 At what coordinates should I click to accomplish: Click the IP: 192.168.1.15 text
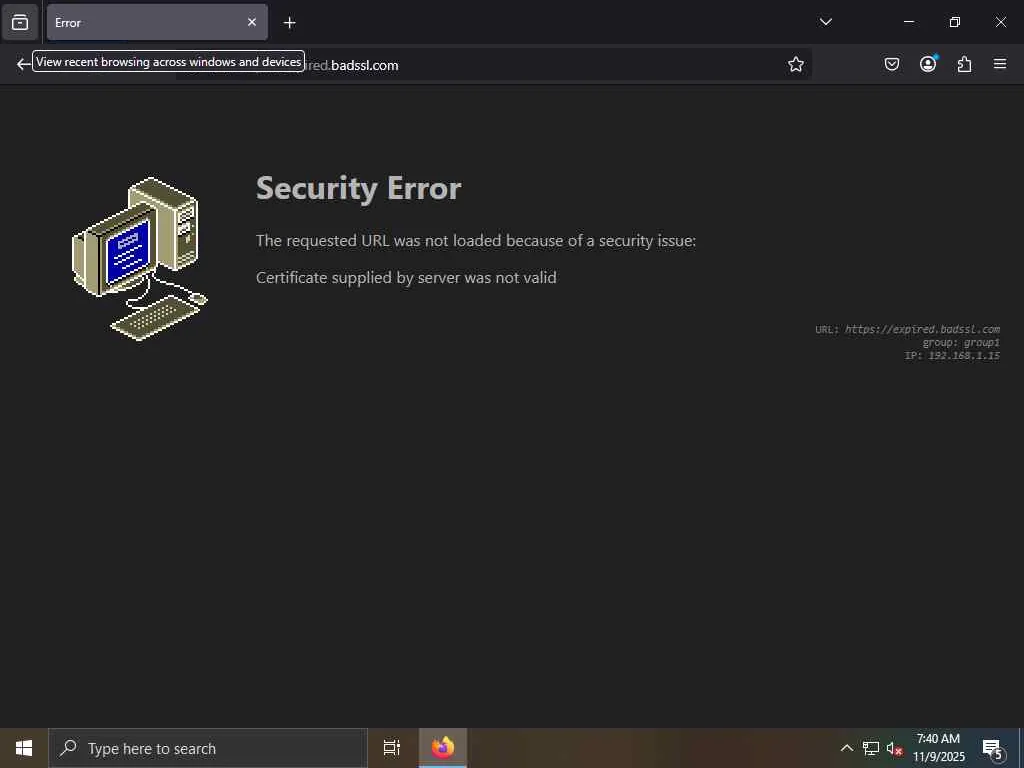(952, 355)
